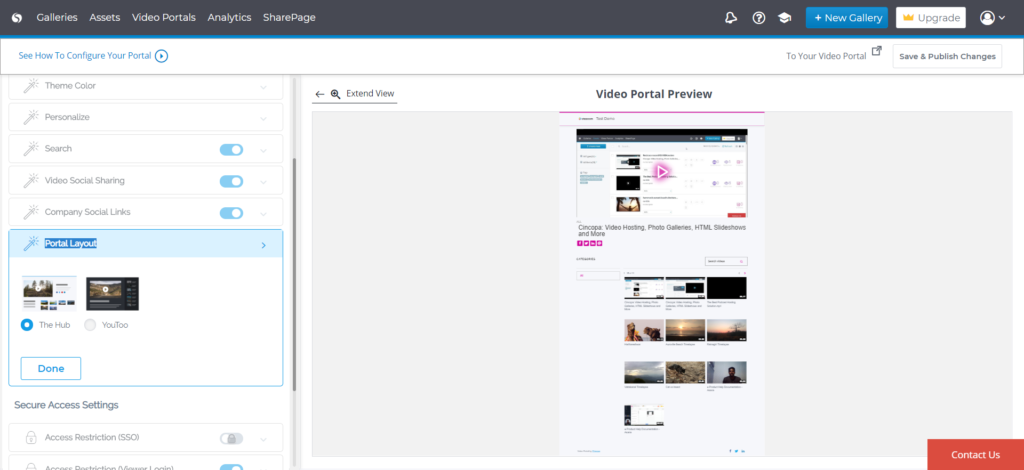Select The Hub layout thumbnail
This screenshot has width=1024, height=470.
click(x=49, y=294)
